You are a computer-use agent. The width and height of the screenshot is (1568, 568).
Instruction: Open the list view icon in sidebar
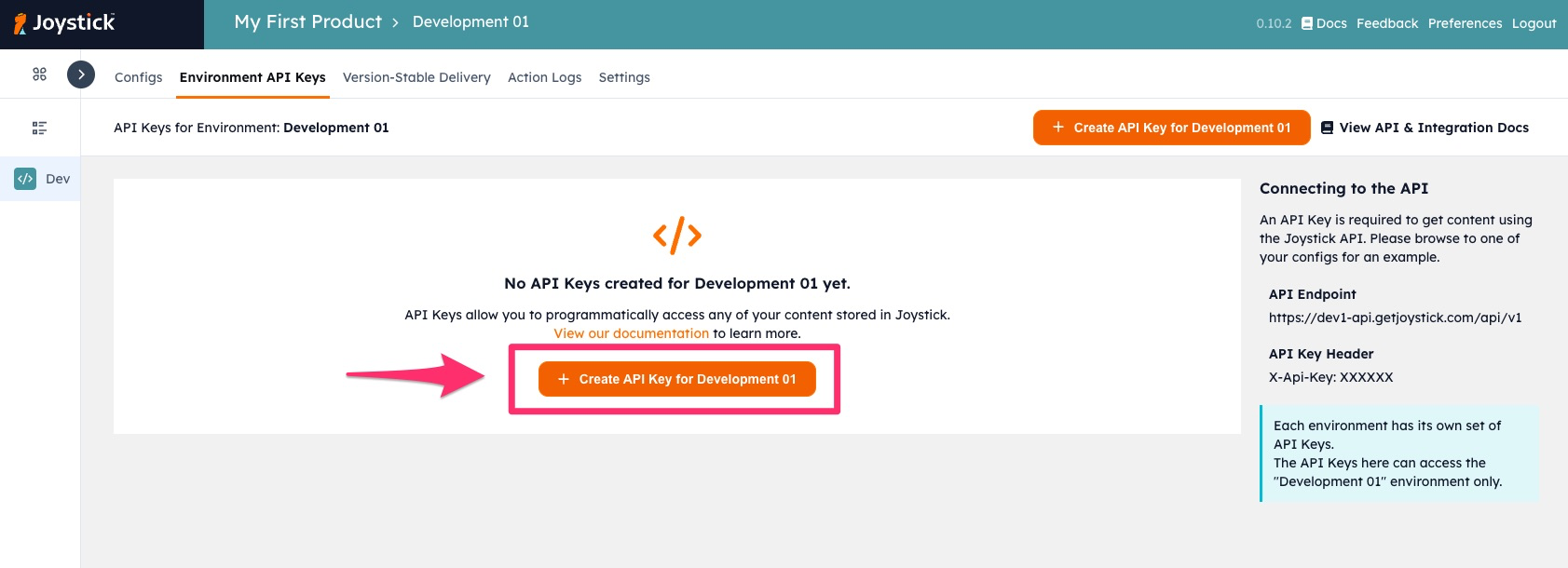(39, 128)
